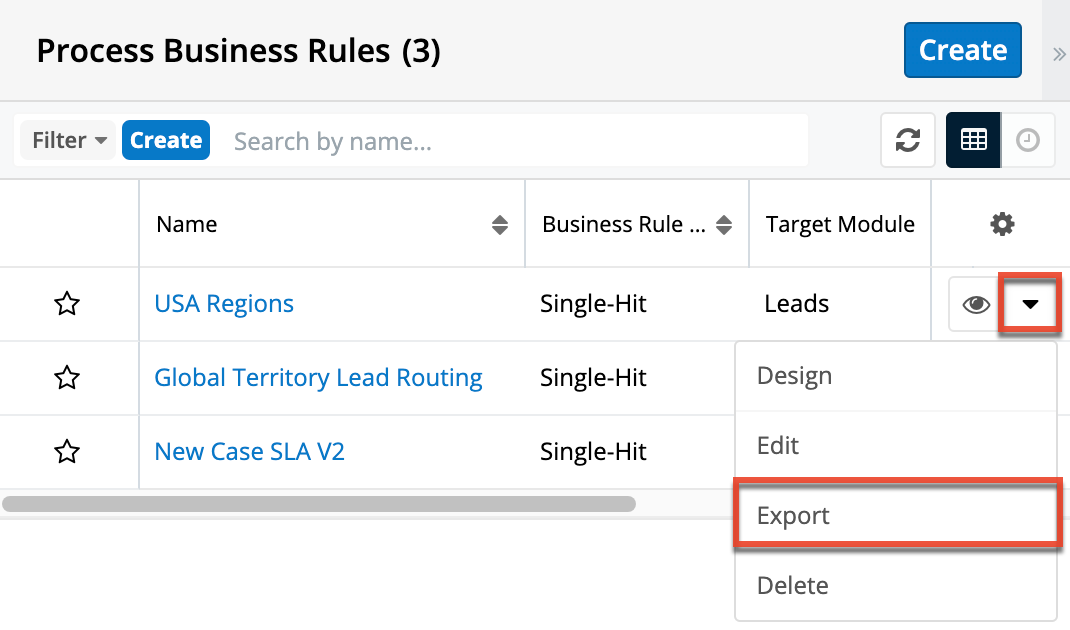Collapse side panel with double chevron
The height and width of the screenshot is (630, 1070).
(x=1059, y=54)
